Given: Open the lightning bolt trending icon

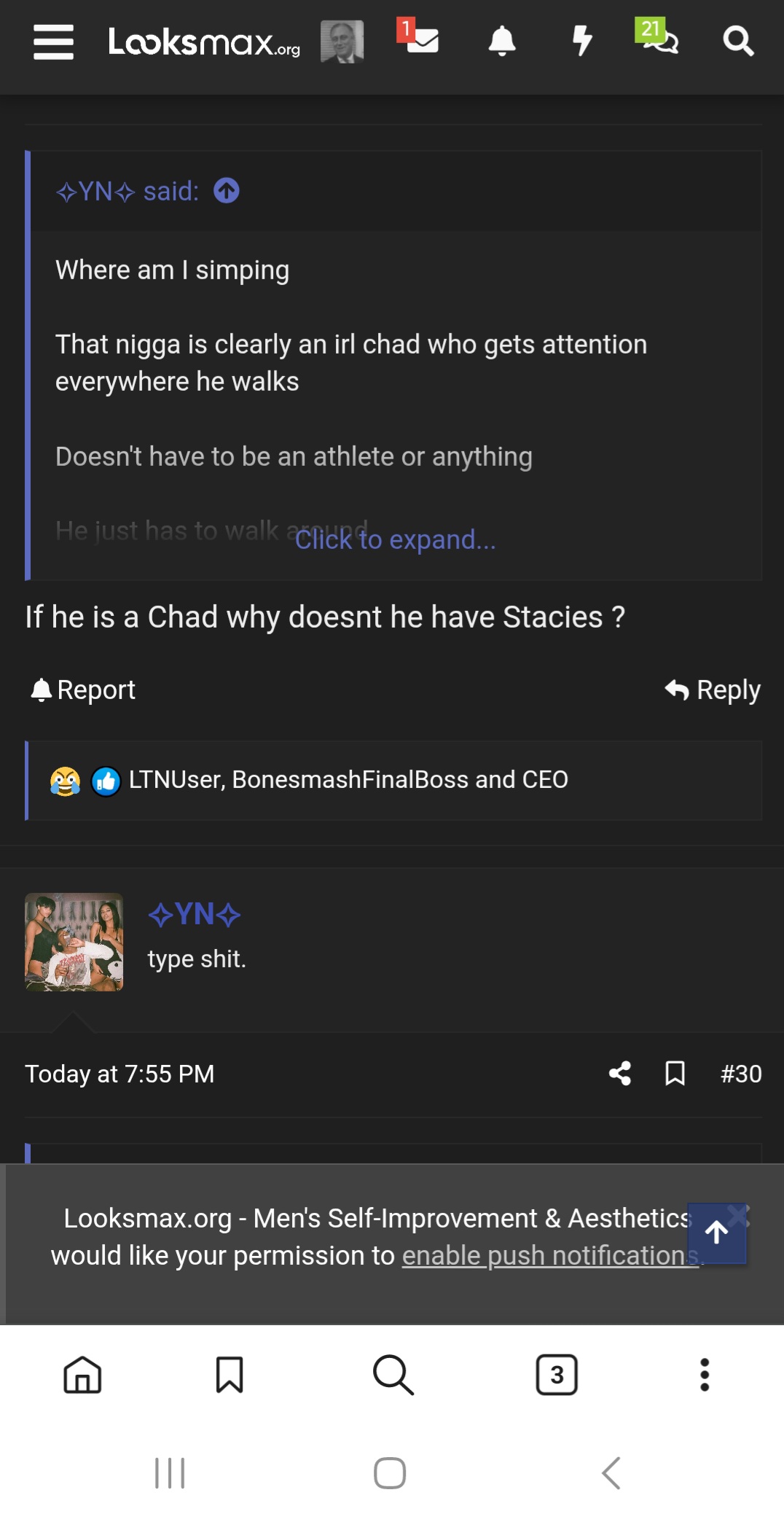Looking at the screenshot, I should (581, 42).
